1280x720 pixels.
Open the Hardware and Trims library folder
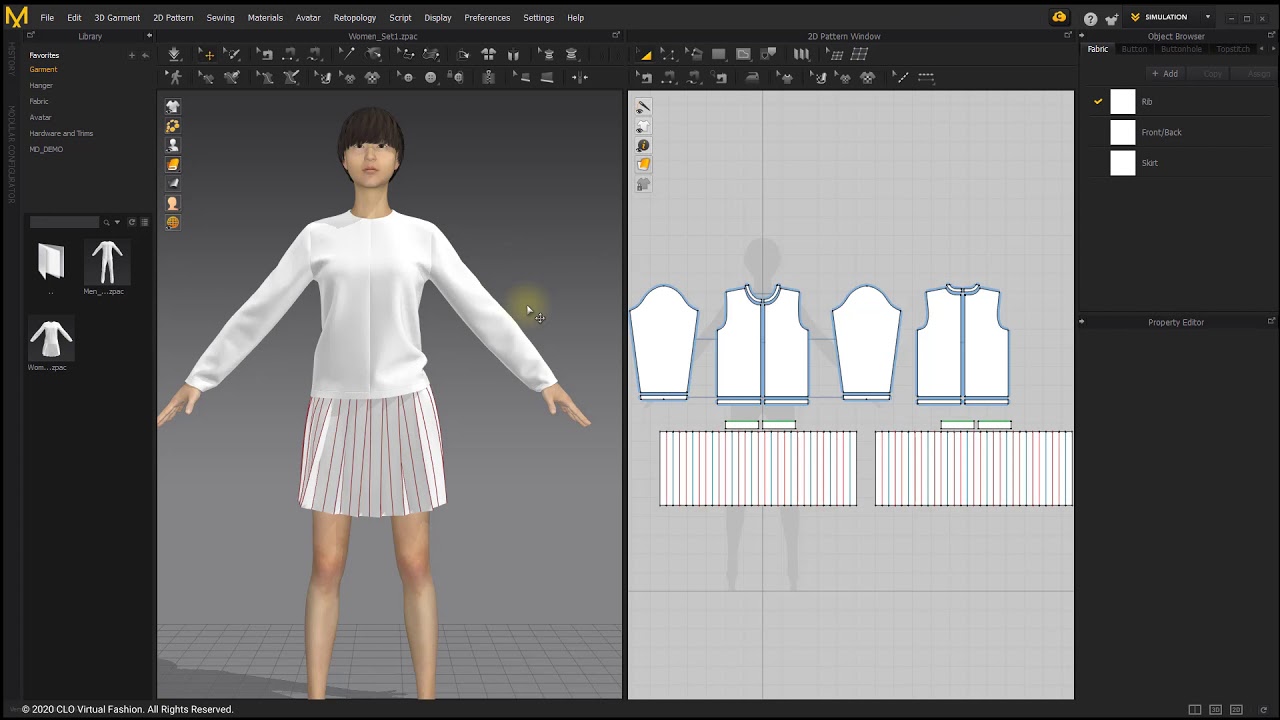tap(61, 133)
